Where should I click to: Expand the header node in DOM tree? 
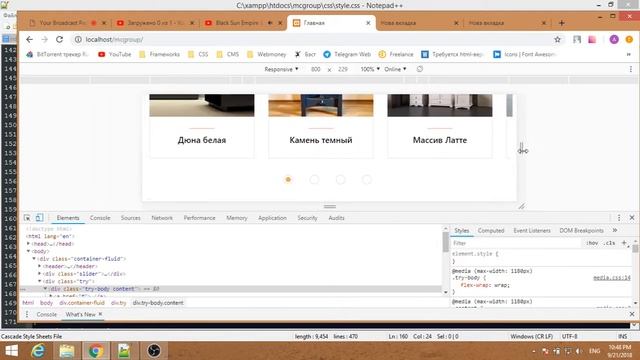[40, 266]
